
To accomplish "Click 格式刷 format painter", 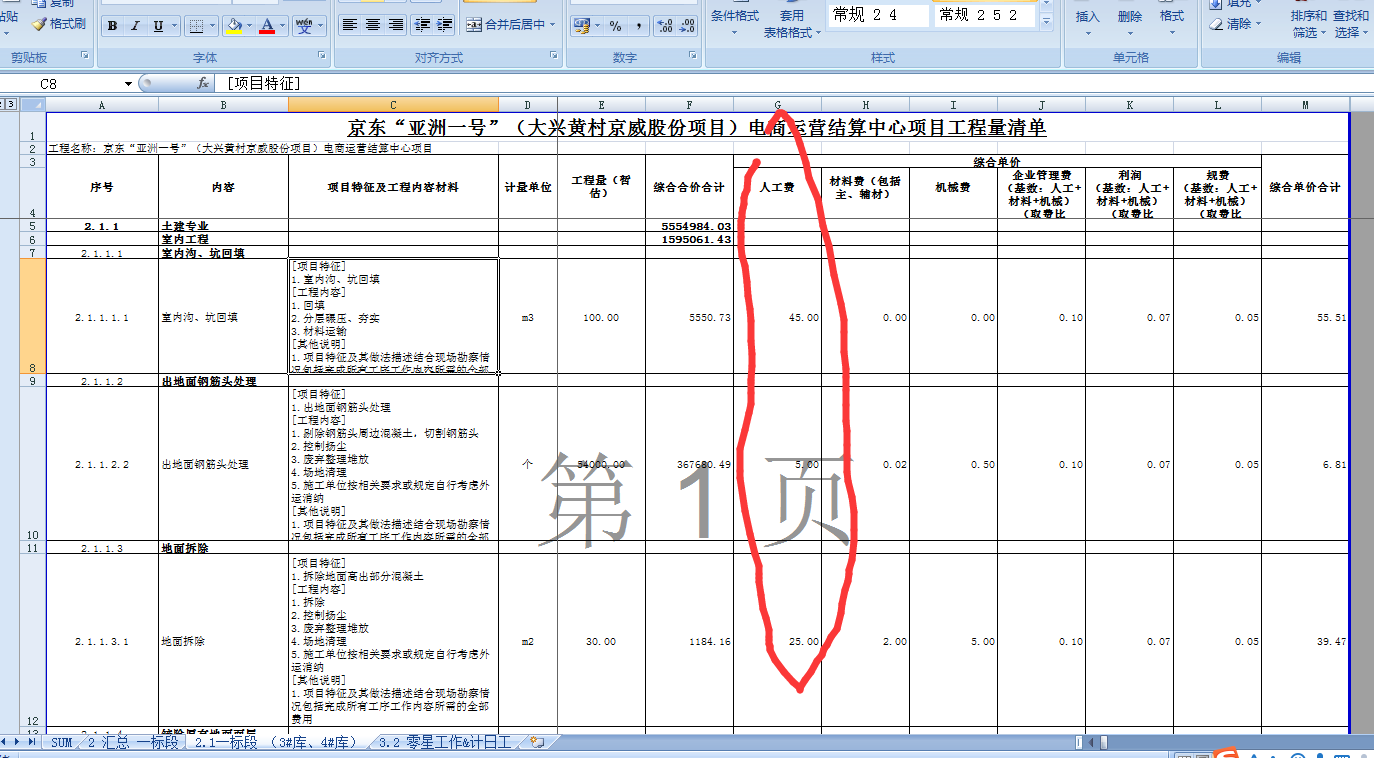I will pyautogui.click(x=59, y=24).
